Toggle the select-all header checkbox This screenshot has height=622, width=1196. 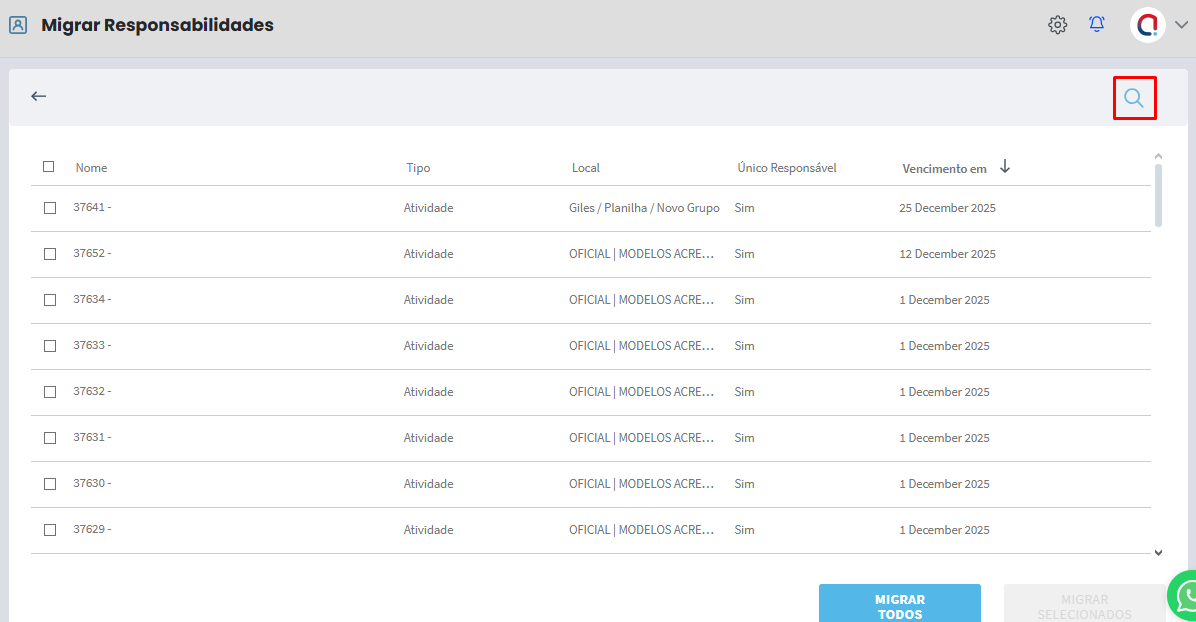coord(49,167)
